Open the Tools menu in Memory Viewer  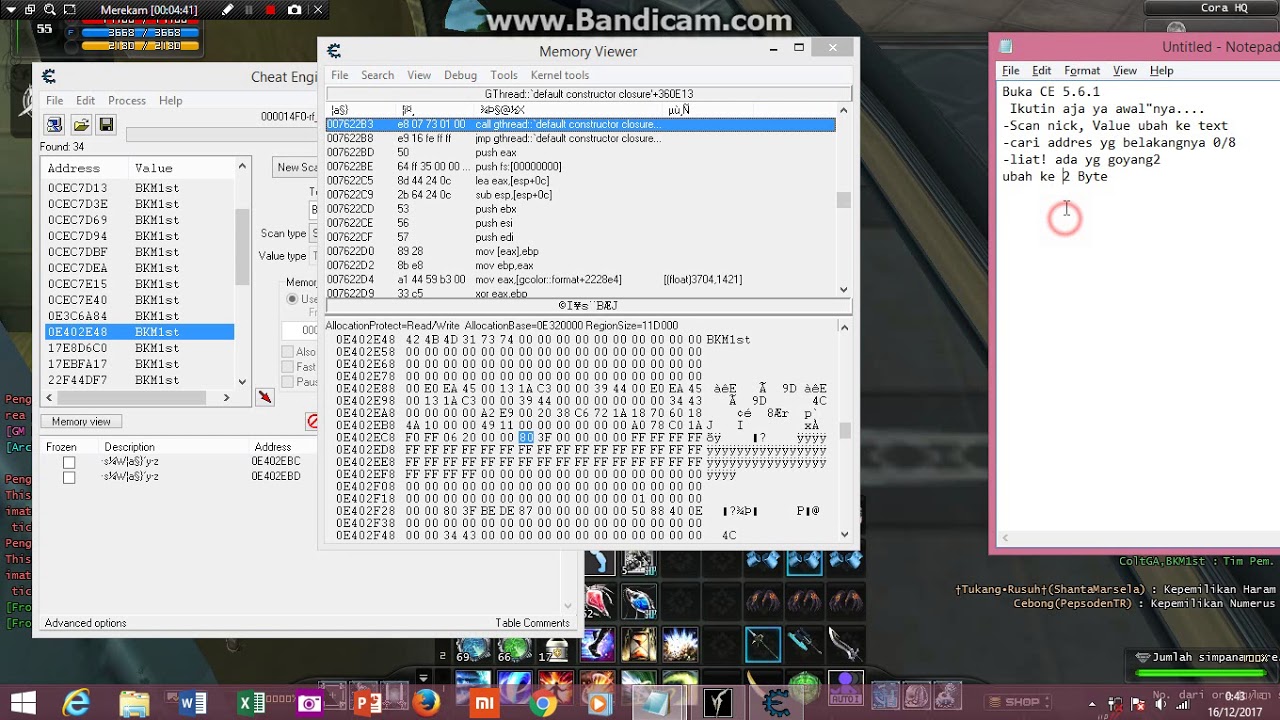point(504,75)
